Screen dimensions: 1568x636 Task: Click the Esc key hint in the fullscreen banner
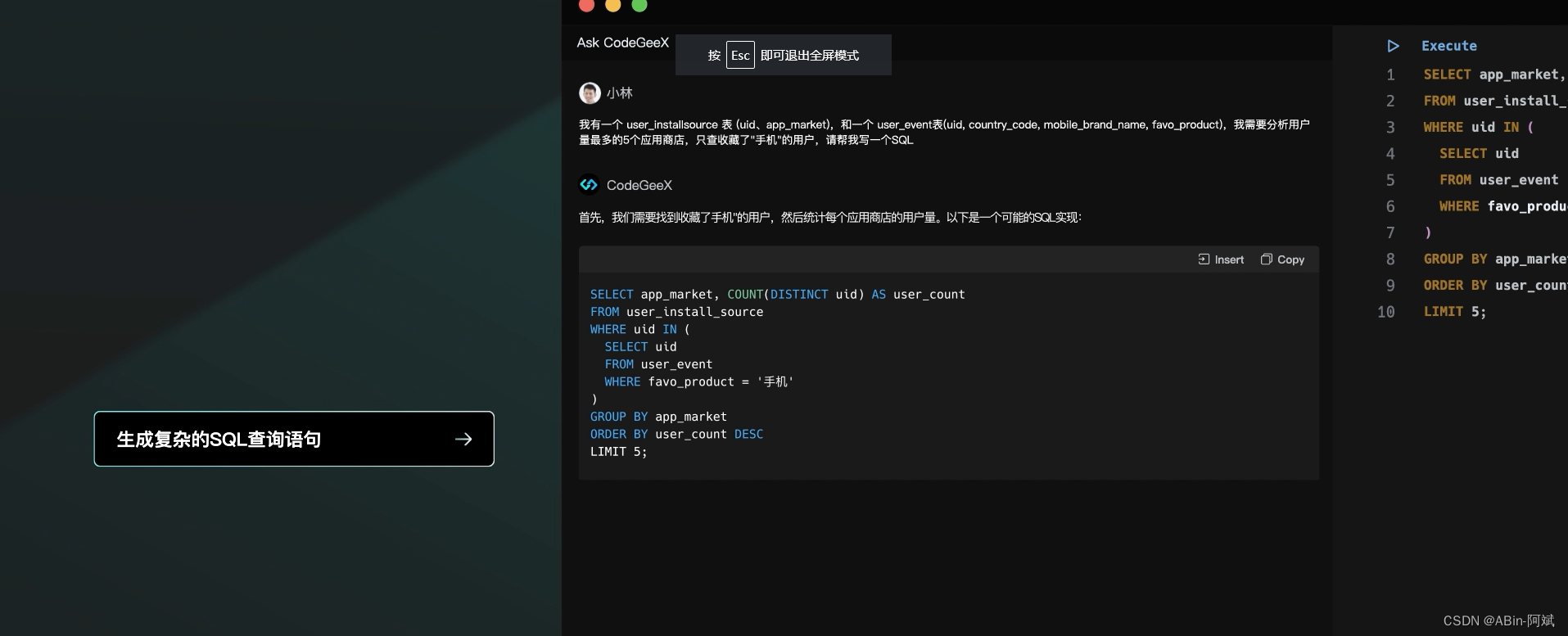(740, 55)
